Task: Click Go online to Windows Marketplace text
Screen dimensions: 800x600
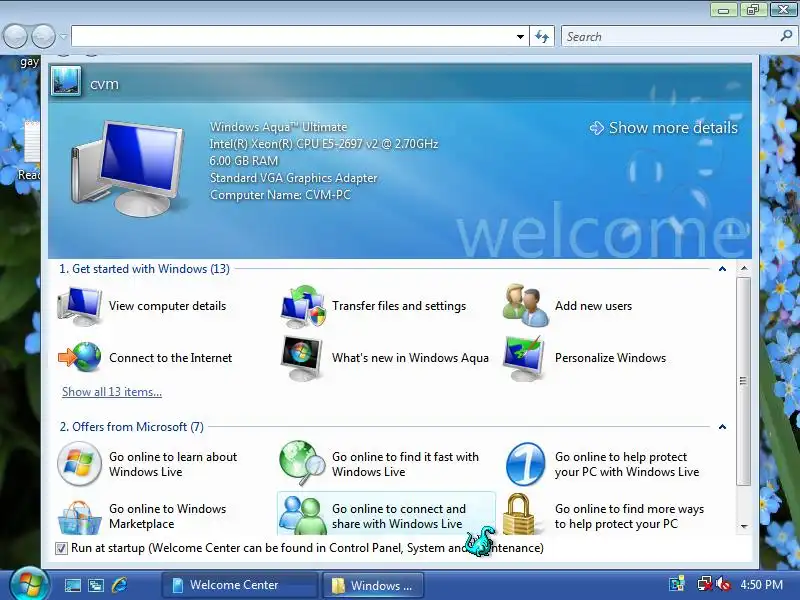Action: click(x=167, y=516)
